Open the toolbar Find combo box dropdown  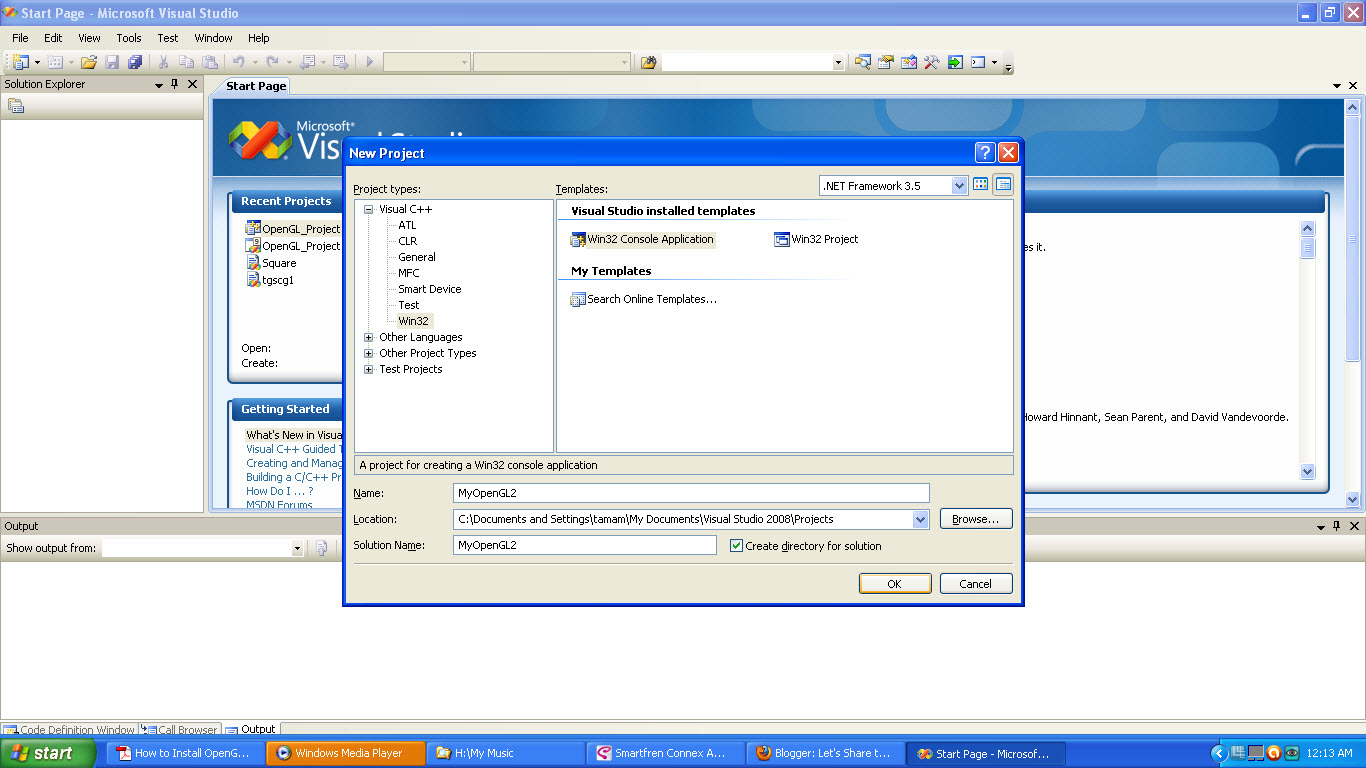tap(838, 62)
